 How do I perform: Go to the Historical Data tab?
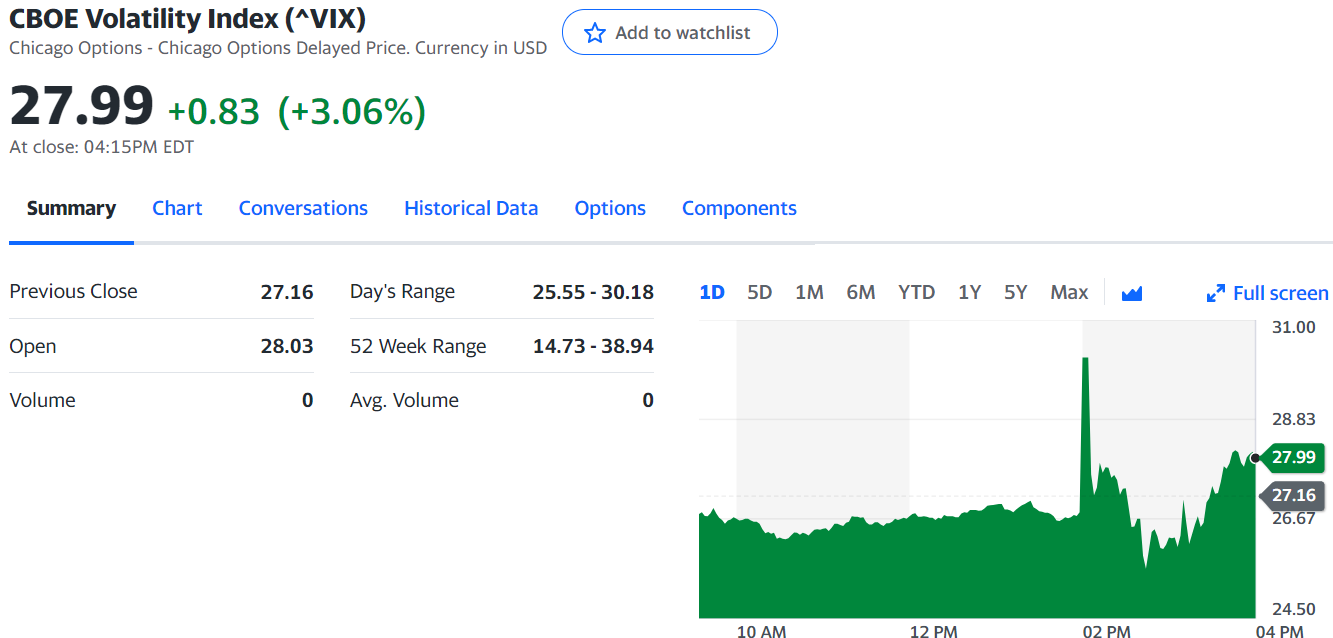(x=471, y=208)
